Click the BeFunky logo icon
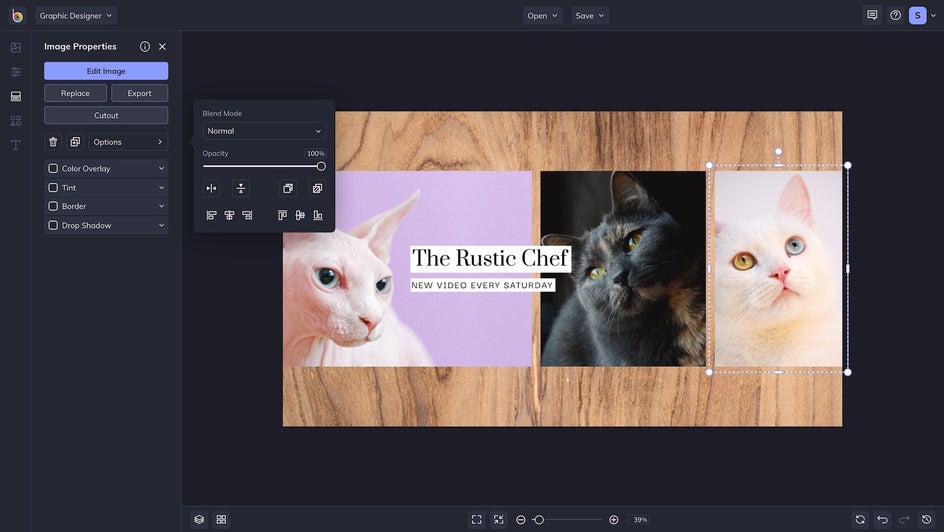This screenshot has width=944, height=532. pos(17,16)
